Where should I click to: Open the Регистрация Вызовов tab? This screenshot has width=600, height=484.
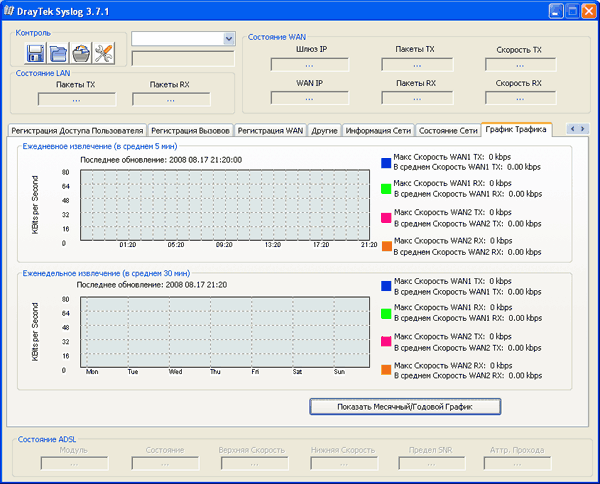point(190,130)
